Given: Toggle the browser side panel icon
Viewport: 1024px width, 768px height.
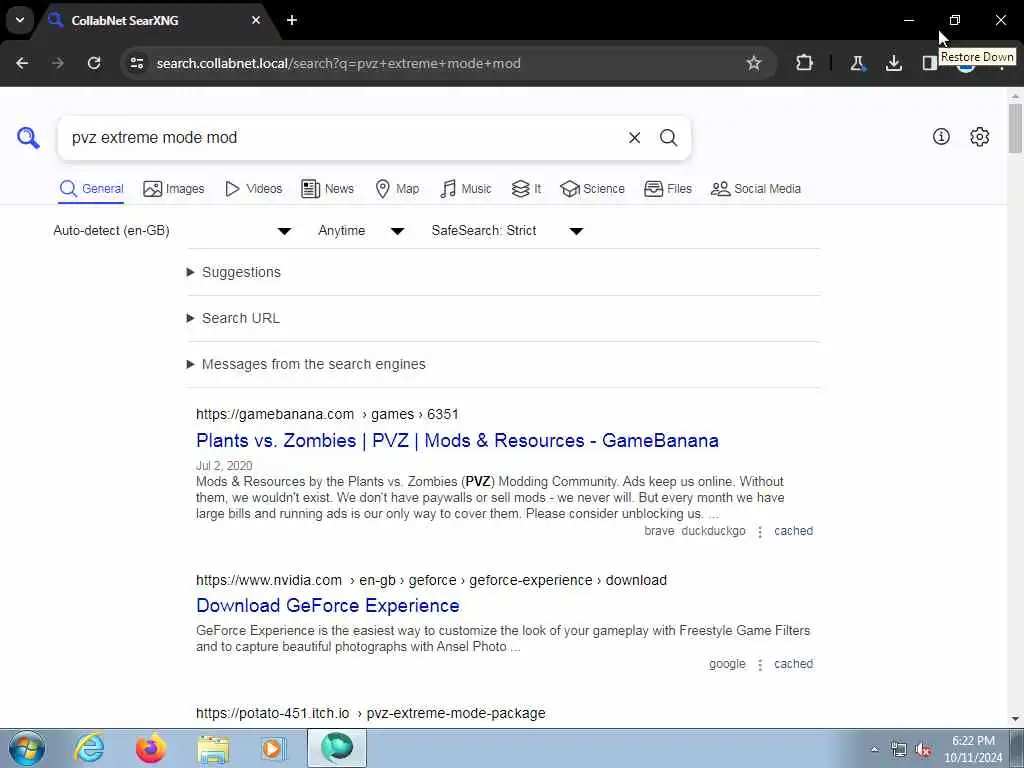Looking at the screenshot, I should [x=929, y=63].
